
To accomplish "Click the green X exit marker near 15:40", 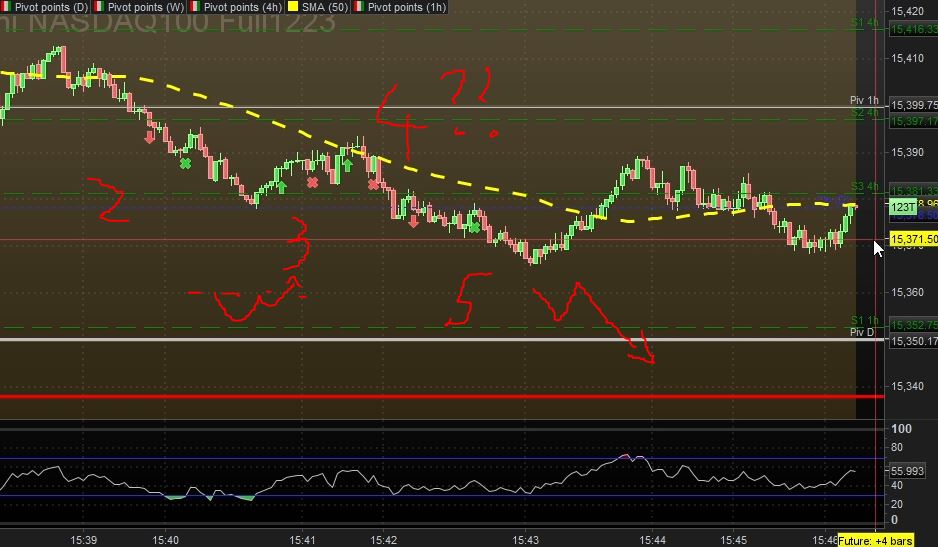I will point(185,163).
